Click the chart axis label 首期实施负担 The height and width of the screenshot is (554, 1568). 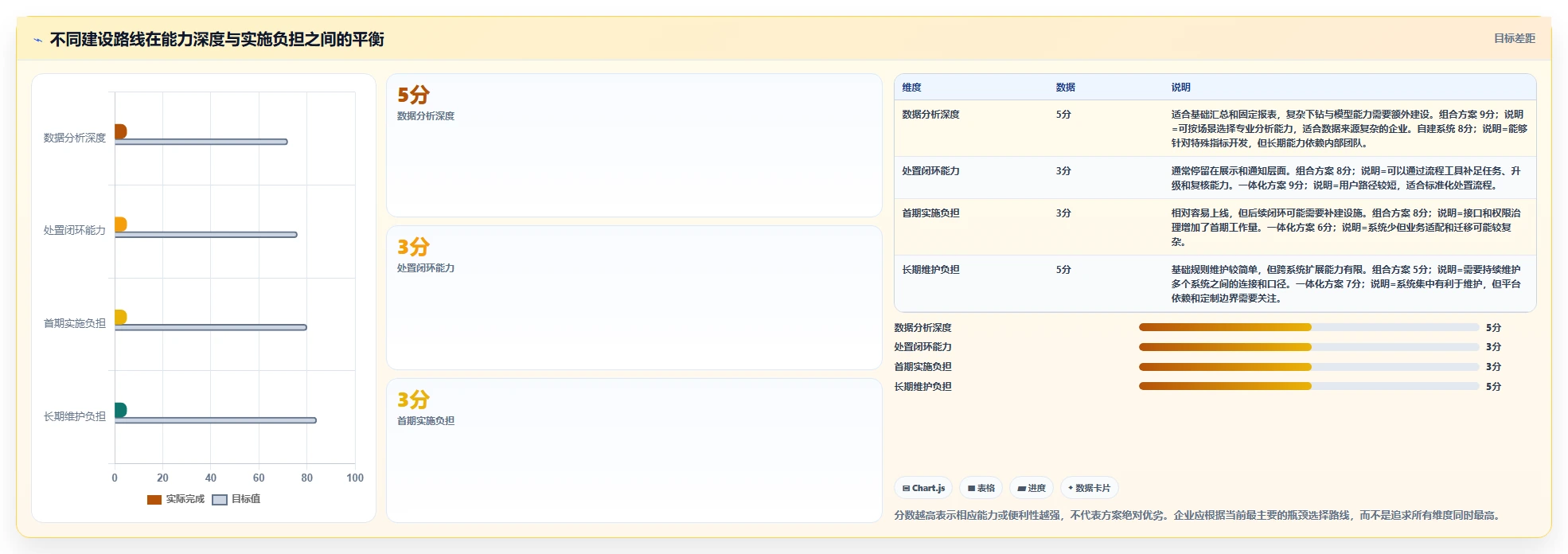[x=74, y=323]
